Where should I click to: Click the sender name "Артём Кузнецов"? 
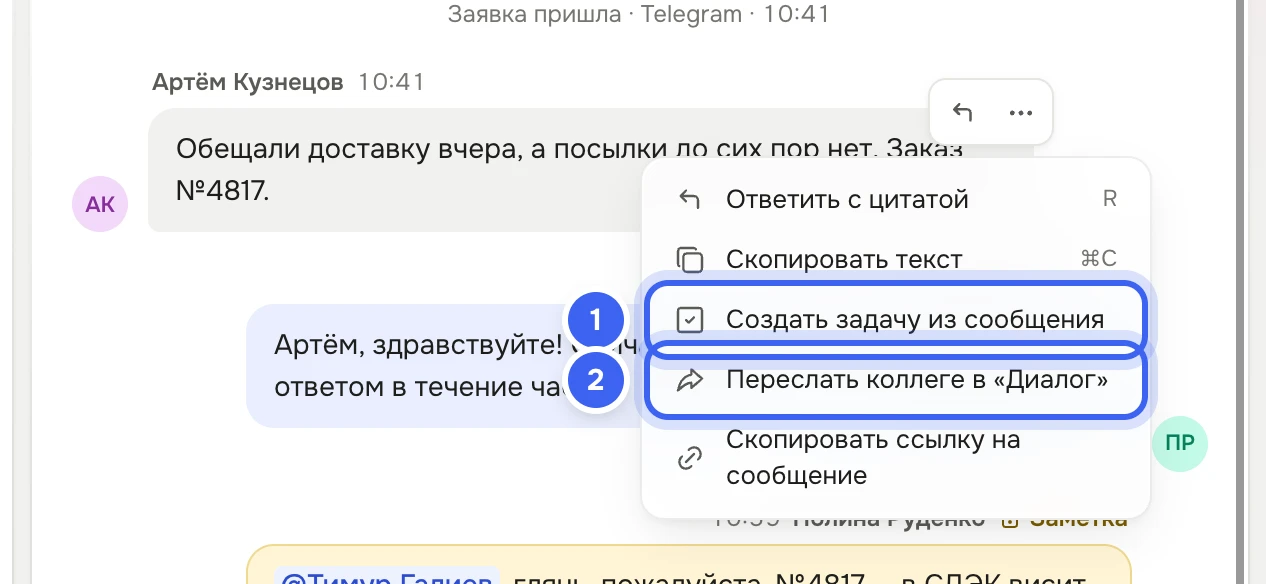coord(248,82)
